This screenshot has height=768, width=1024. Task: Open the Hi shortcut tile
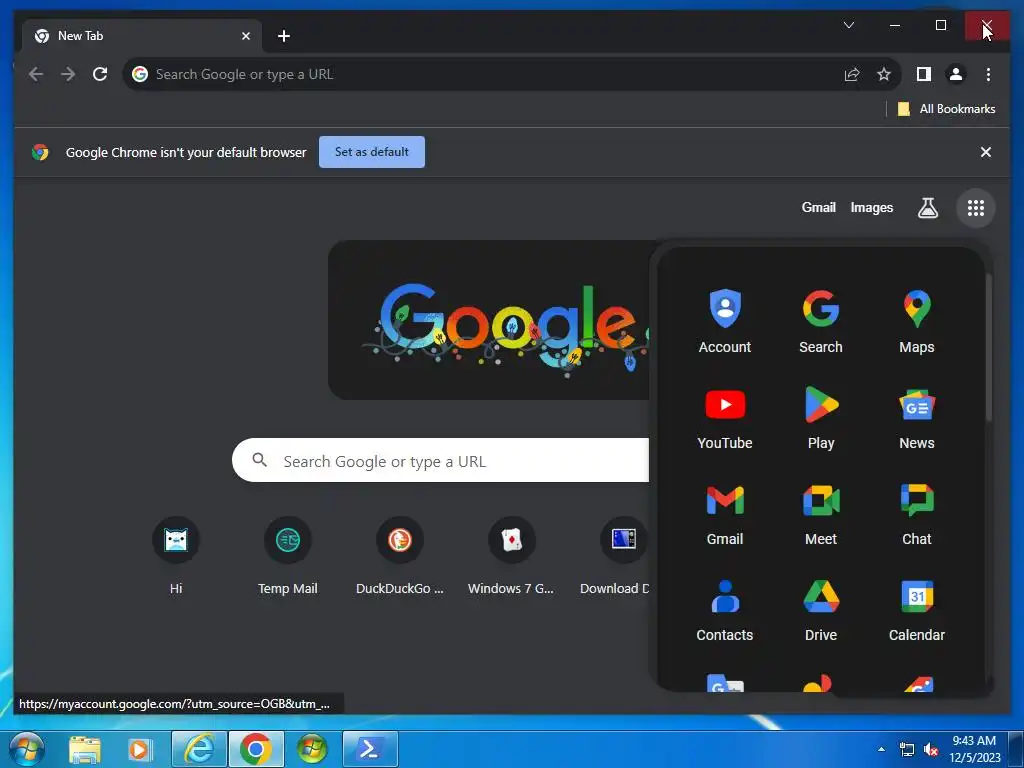point(176,556)
